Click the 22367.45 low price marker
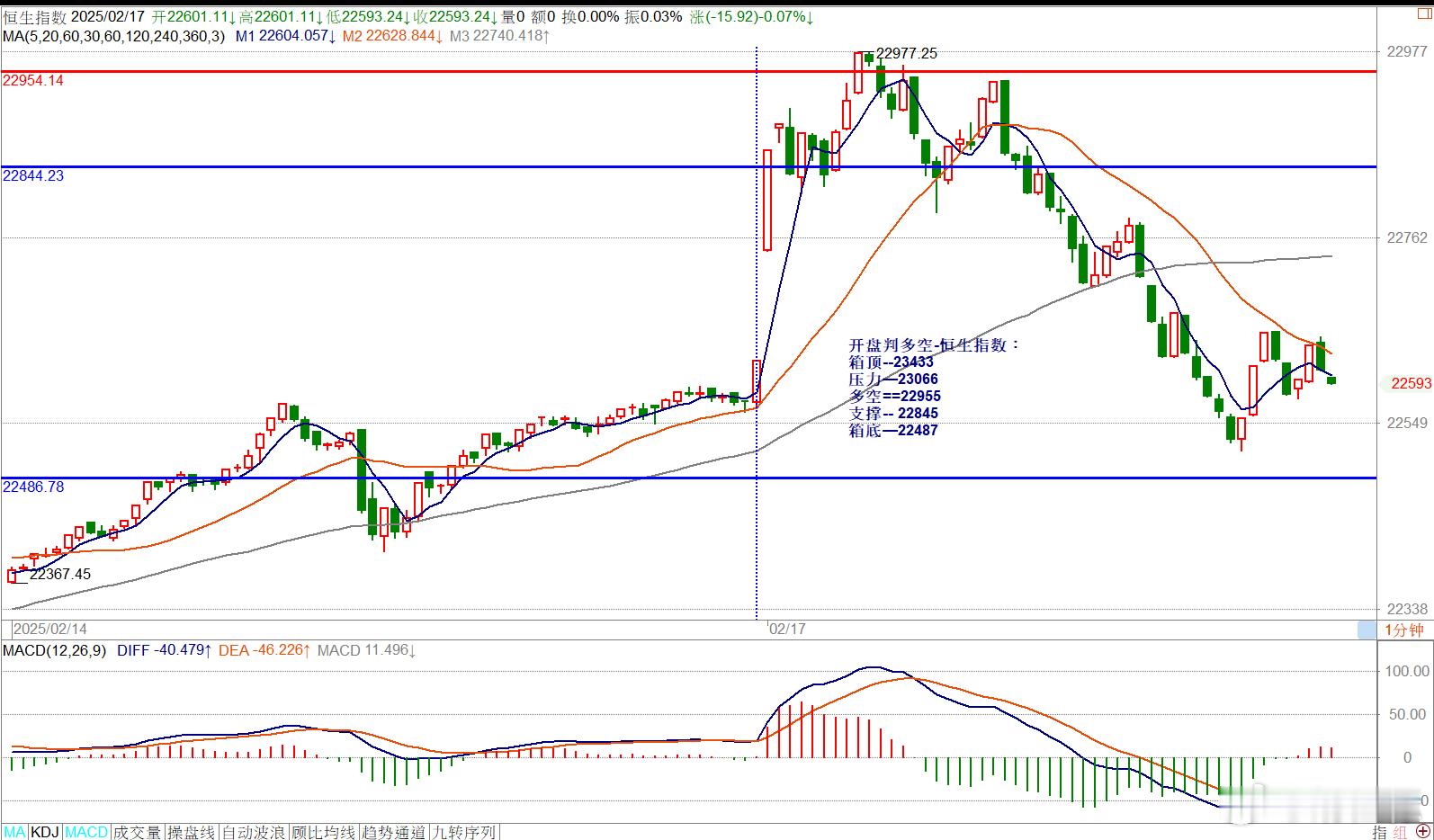 click(x=60, y=574)
